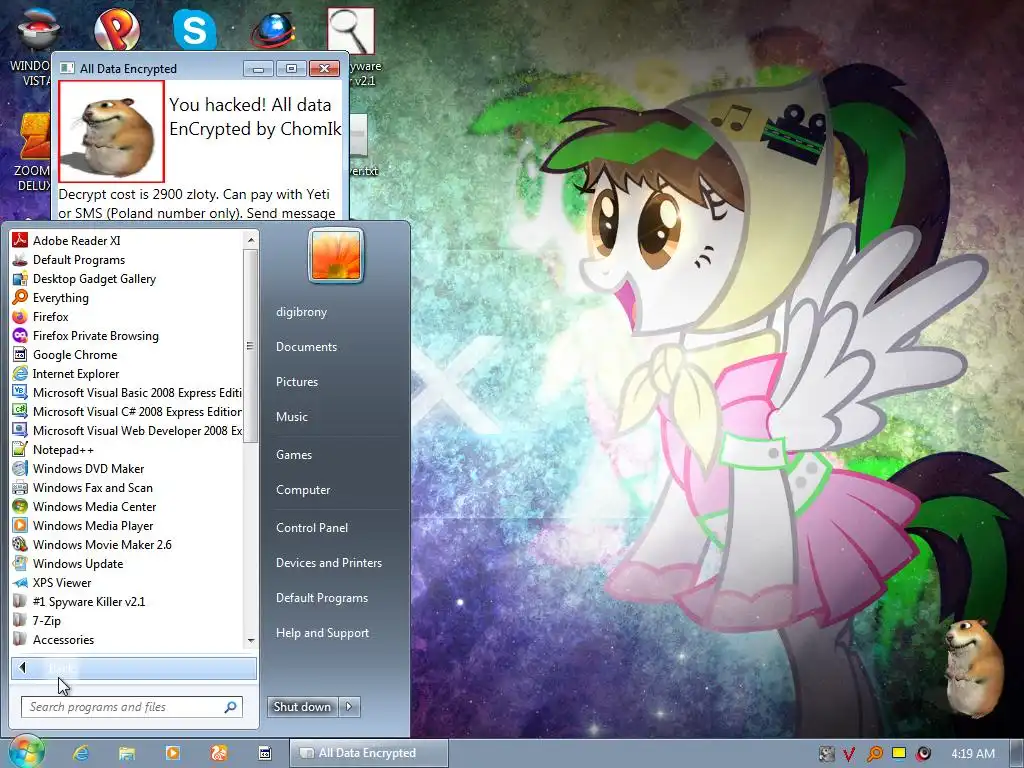Viewport: 1024px width, 768px height.
Task: Open Control Panel from the Start menu
Action: (x=312, y=528)
